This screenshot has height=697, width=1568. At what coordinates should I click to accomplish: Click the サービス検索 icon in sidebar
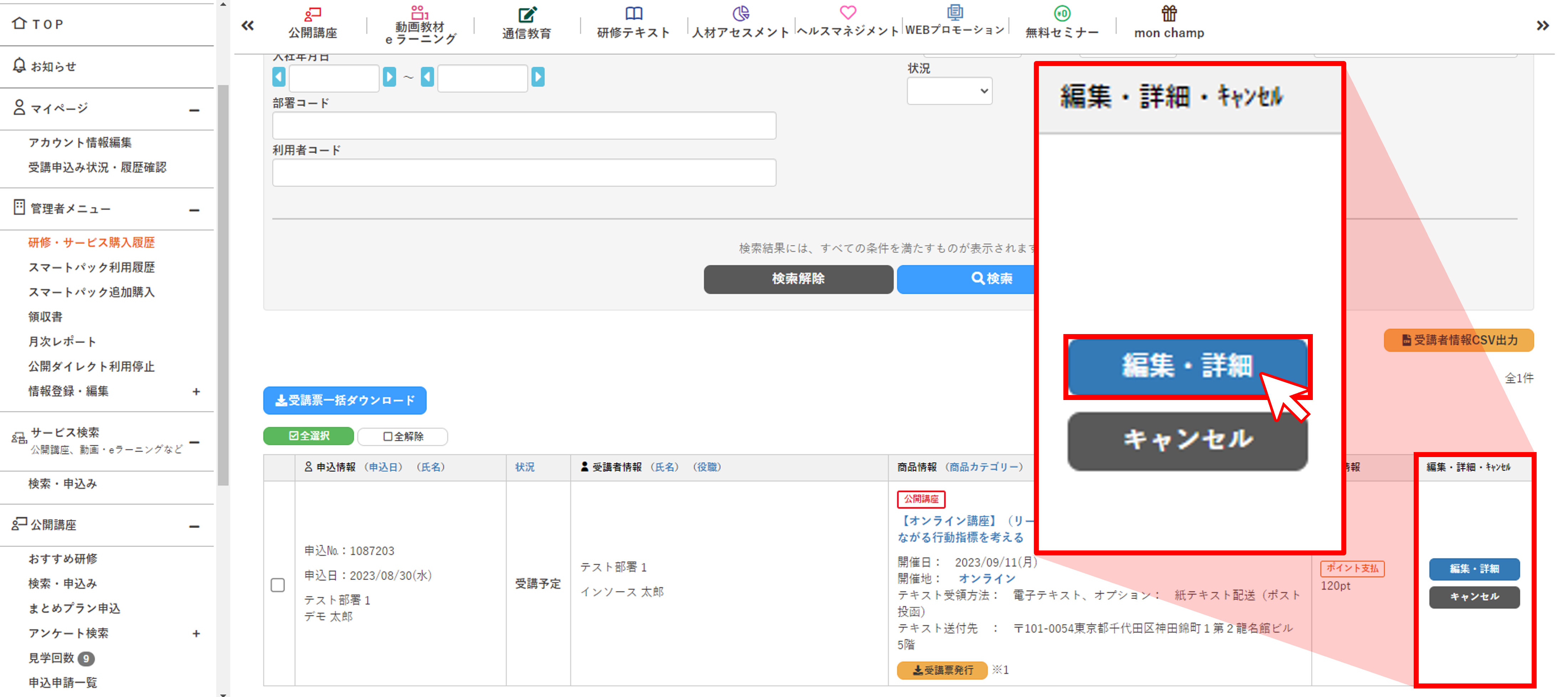click(19, 438)
